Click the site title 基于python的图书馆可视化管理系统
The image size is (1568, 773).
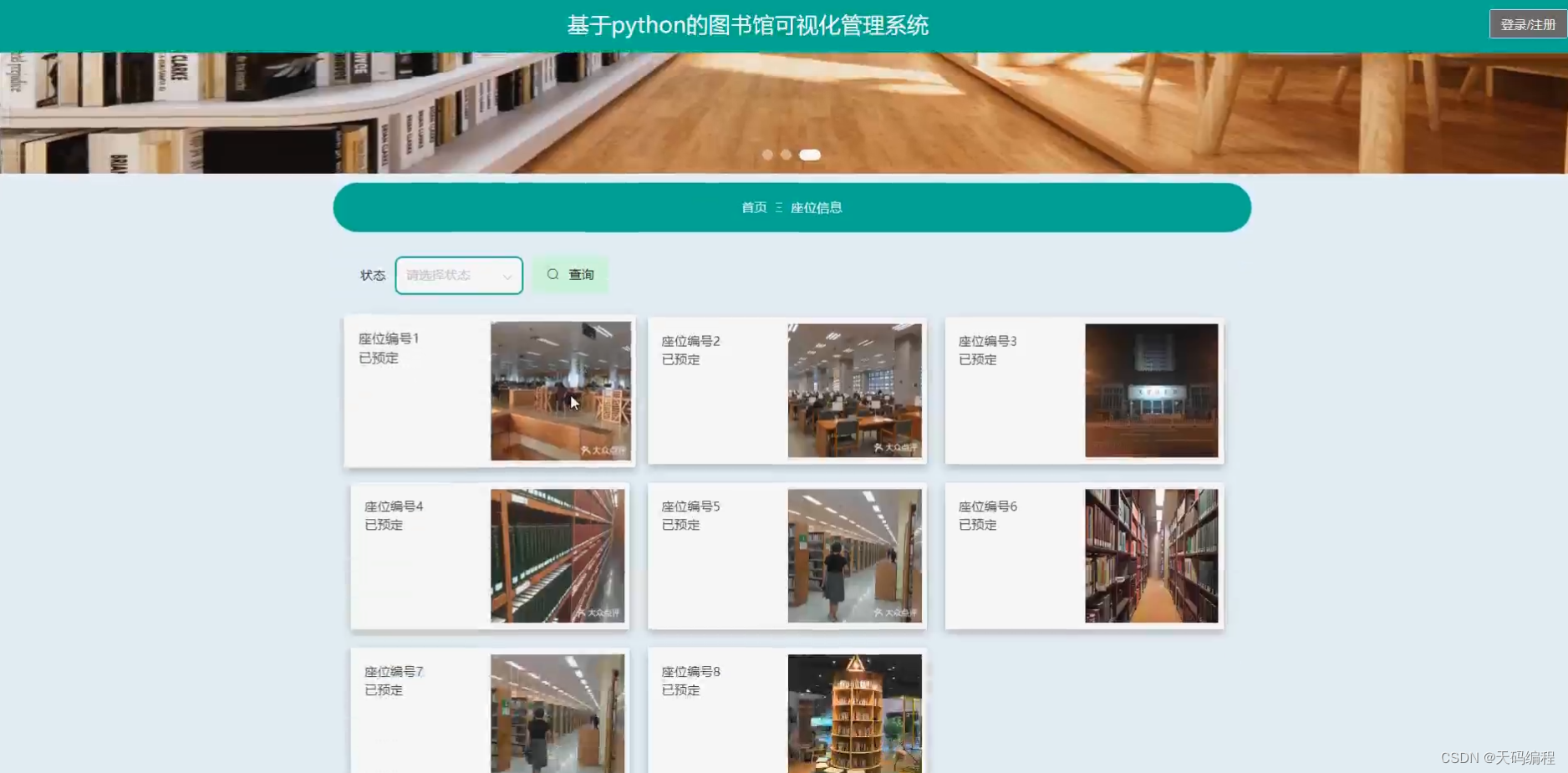[x=748, y=25]
